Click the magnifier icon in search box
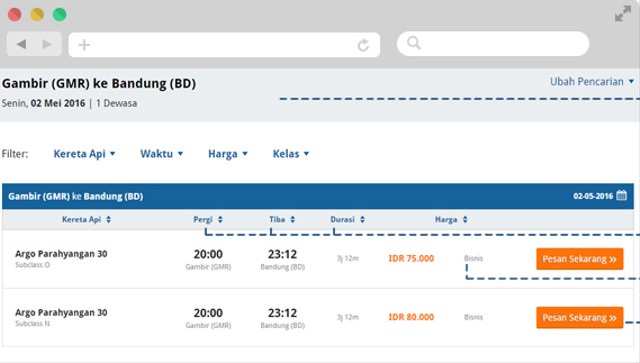The width and height of the screenshot is (640, 363). click(414, 43)
